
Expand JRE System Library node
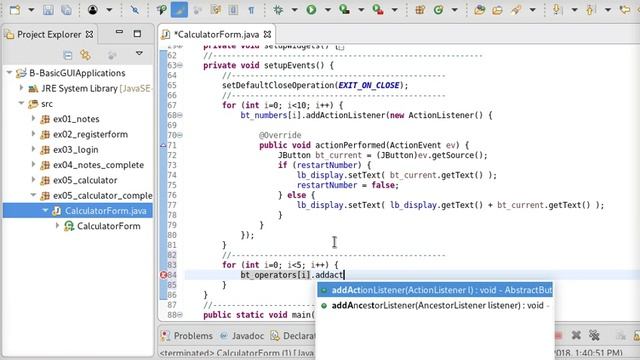21,88
